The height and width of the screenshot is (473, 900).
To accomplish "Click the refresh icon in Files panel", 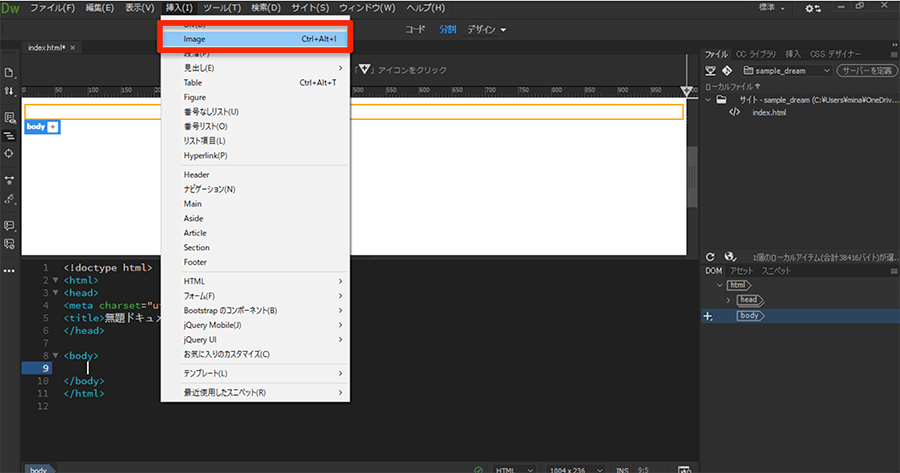I will 710,257.
